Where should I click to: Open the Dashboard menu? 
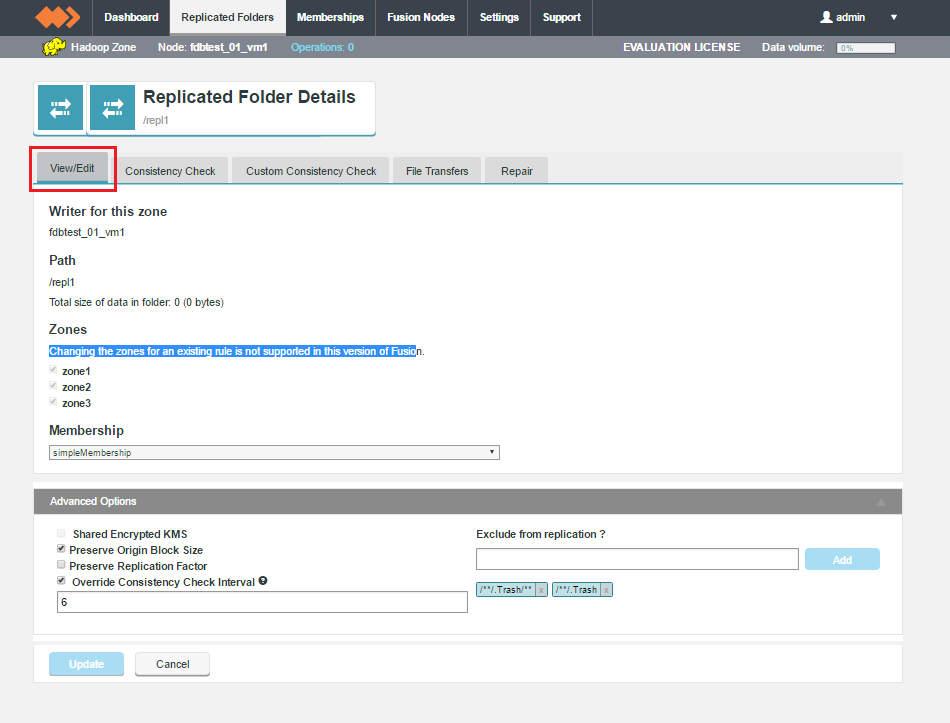(x=131, y=17)
